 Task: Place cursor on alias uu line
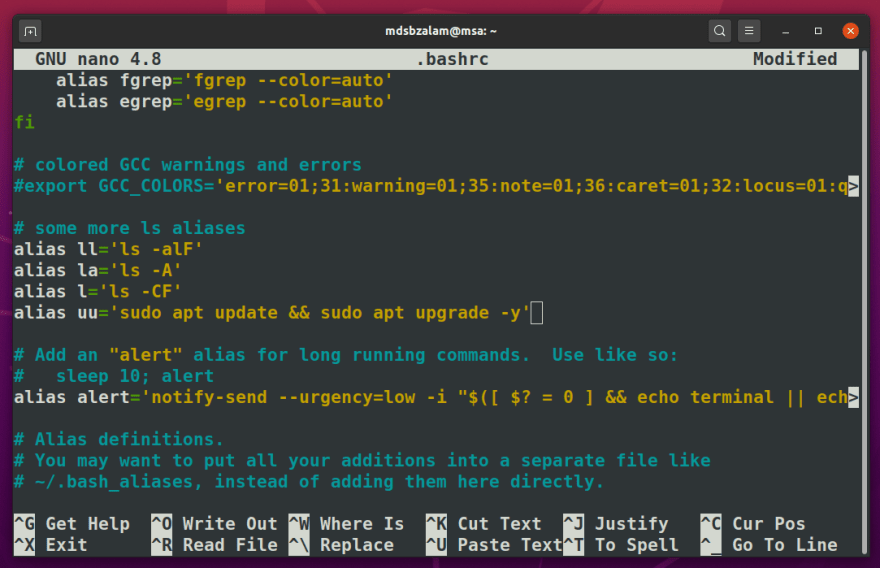pos(272,313)
